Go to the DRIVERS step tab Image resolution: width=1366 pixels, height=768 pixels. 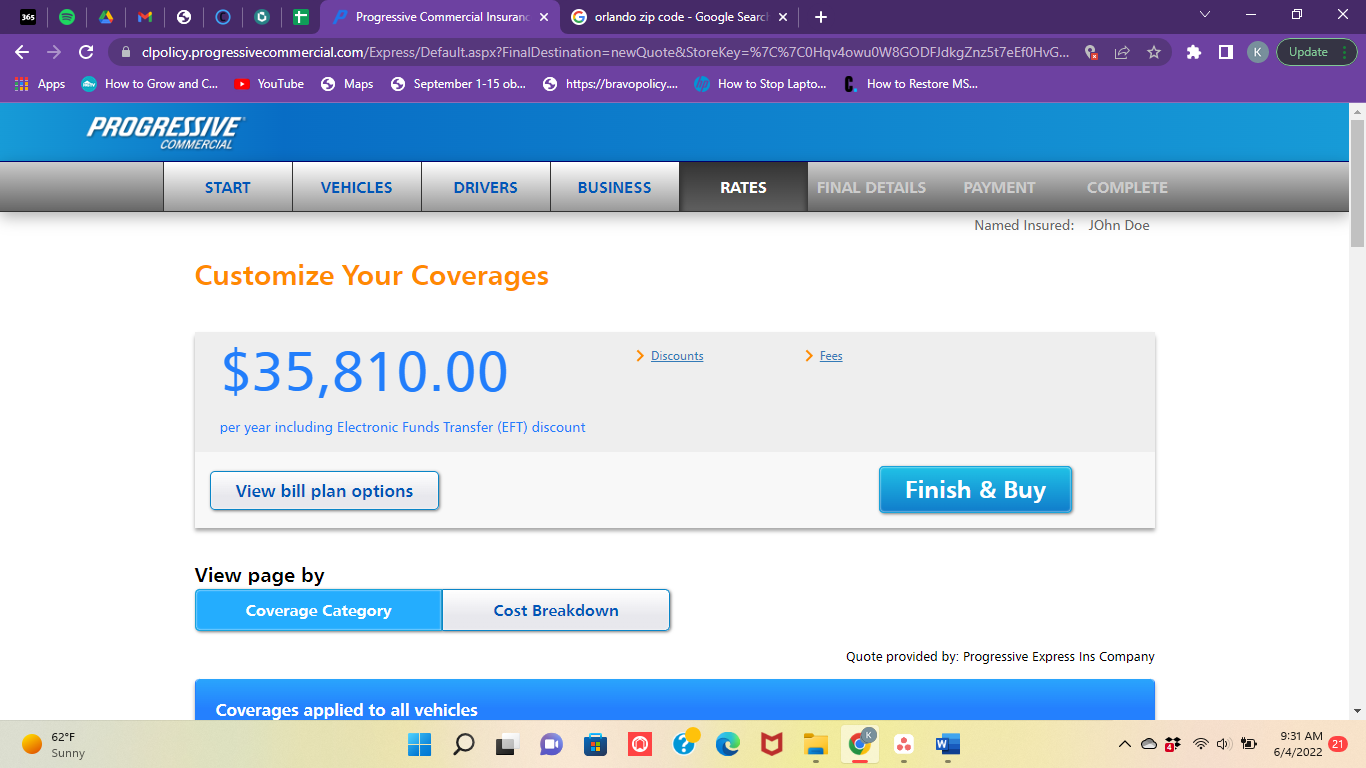coord(486,187)
